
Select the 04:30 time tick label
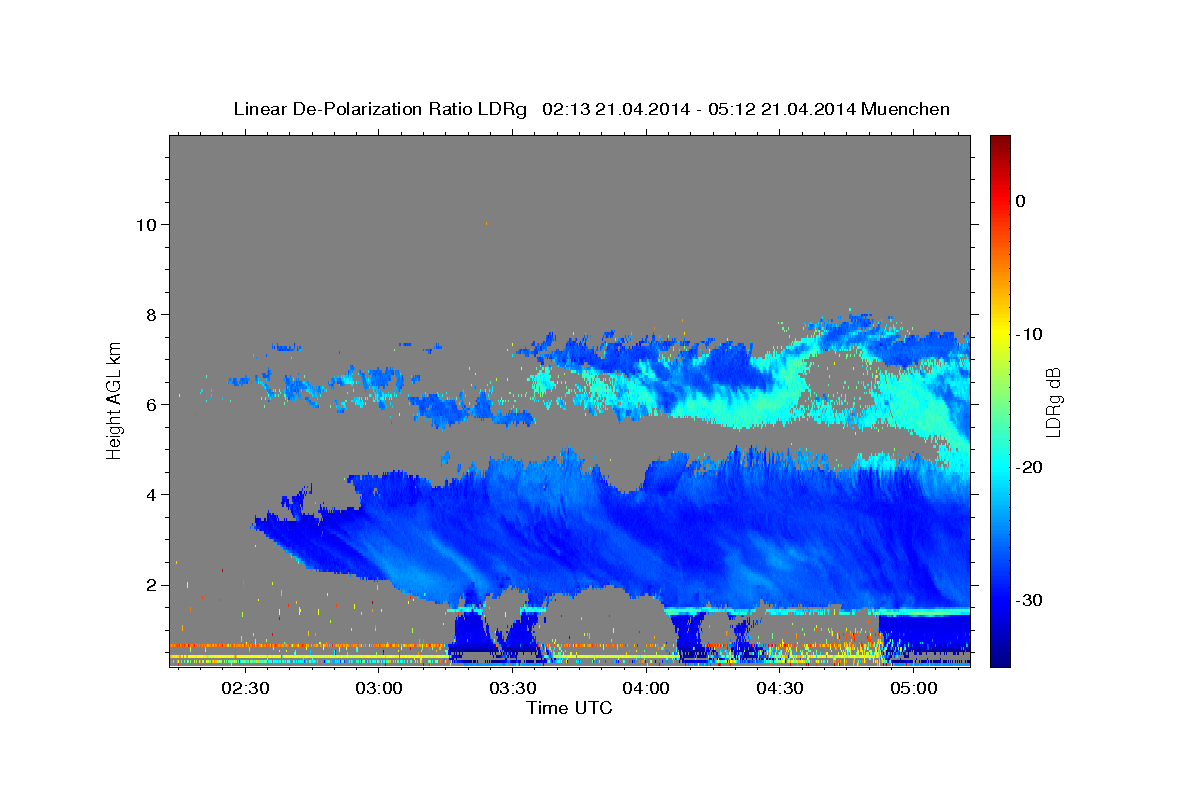coord(780,689)
